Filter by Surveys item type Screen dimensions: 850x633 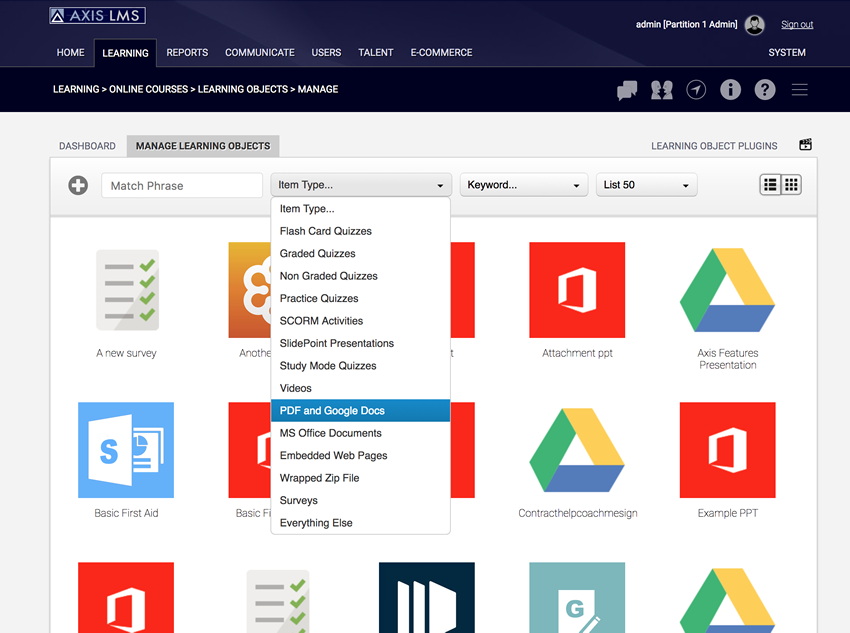(x=360, y=501)
